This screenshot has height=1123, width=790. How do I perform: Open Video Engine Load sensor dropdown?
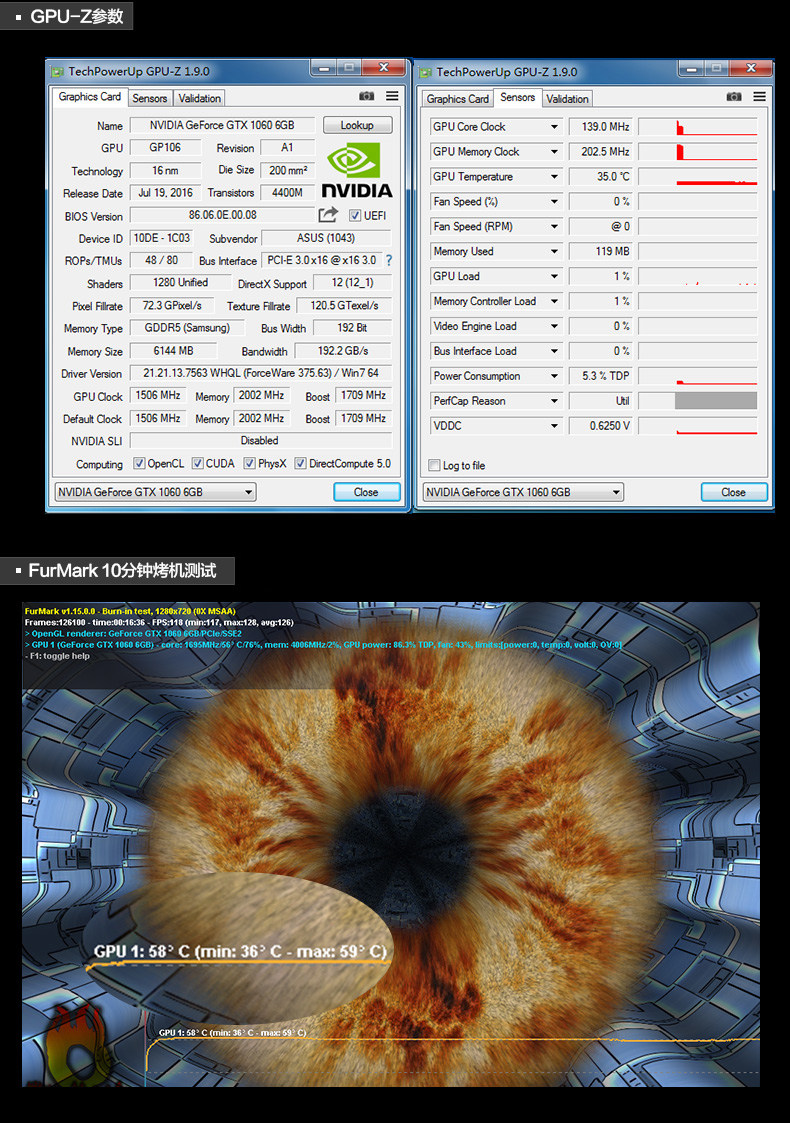coord(554,327)
